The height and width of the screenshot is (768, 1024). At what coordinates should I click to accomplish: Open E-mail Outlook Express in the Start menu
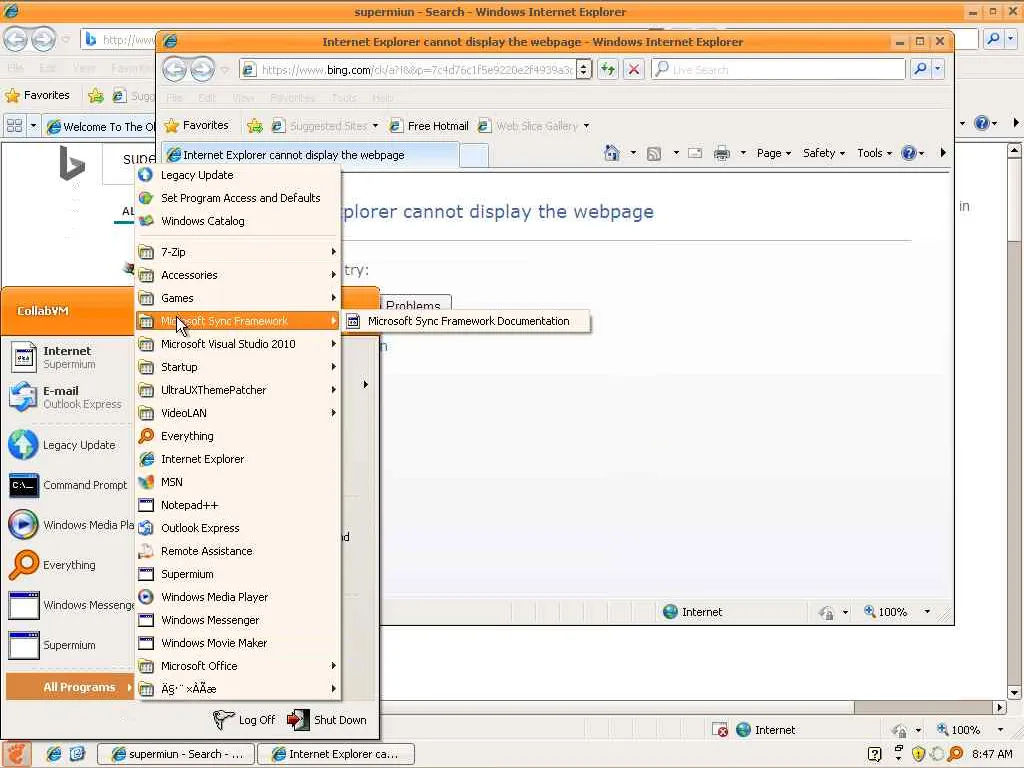[69, 397]
